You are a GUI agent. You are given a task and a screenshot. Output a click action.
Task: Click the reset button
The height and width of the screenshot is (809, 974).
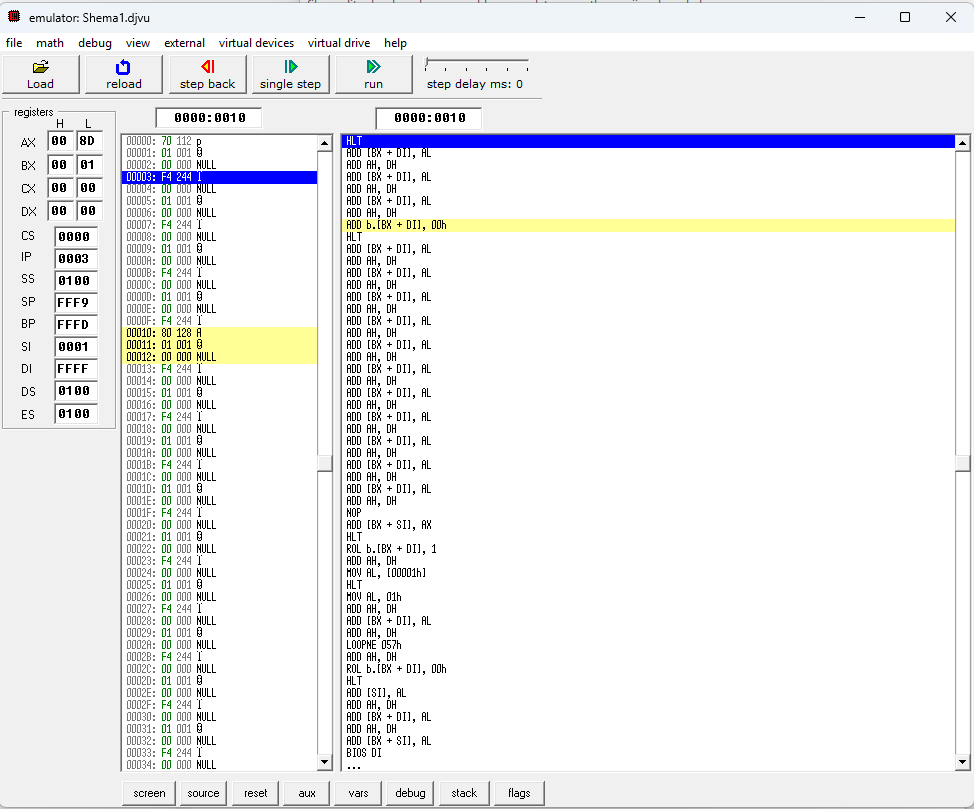[x=255, y=793]
